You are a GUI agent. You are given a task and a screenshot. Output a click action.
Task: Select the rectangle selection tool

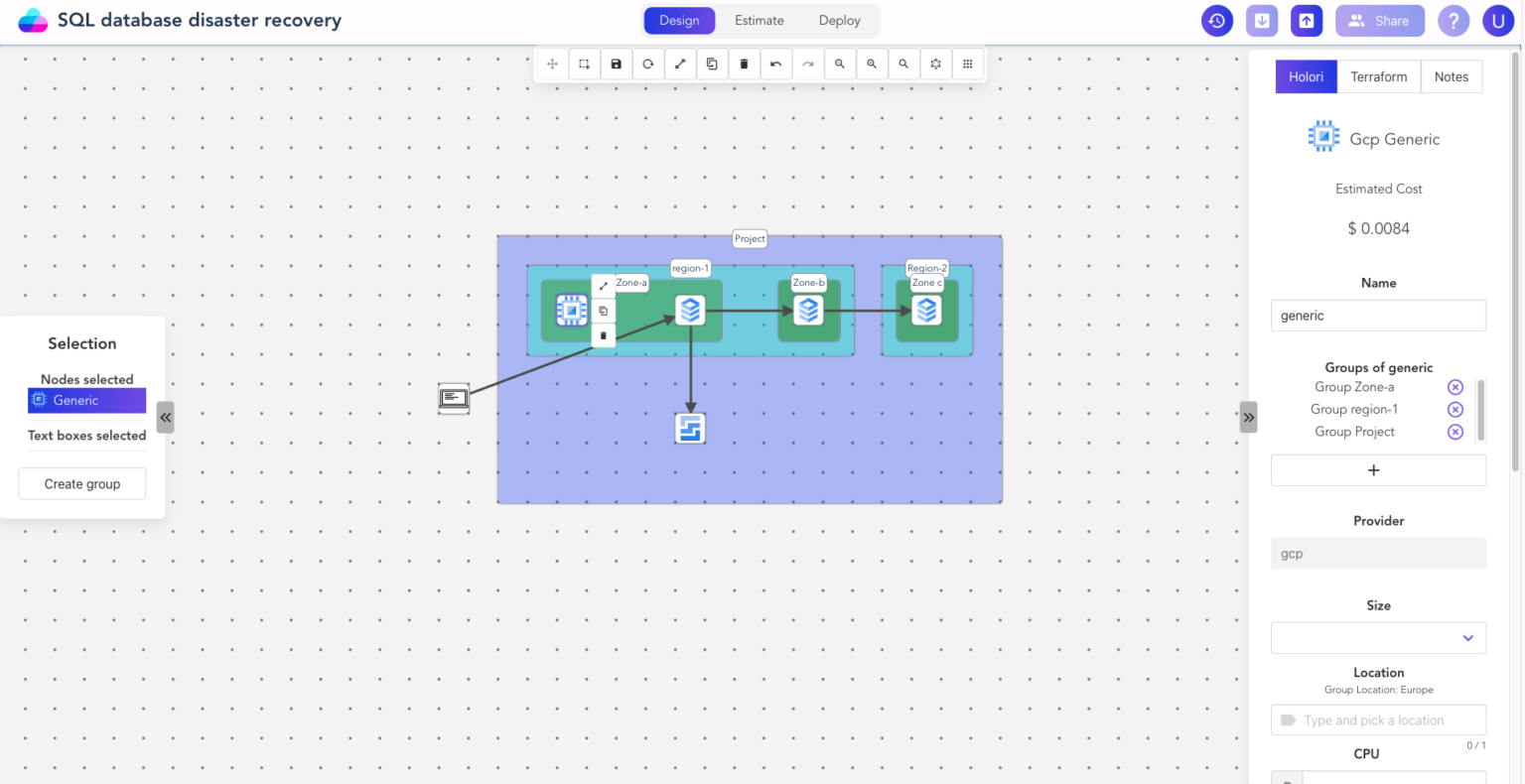click(x=584, y=65)
